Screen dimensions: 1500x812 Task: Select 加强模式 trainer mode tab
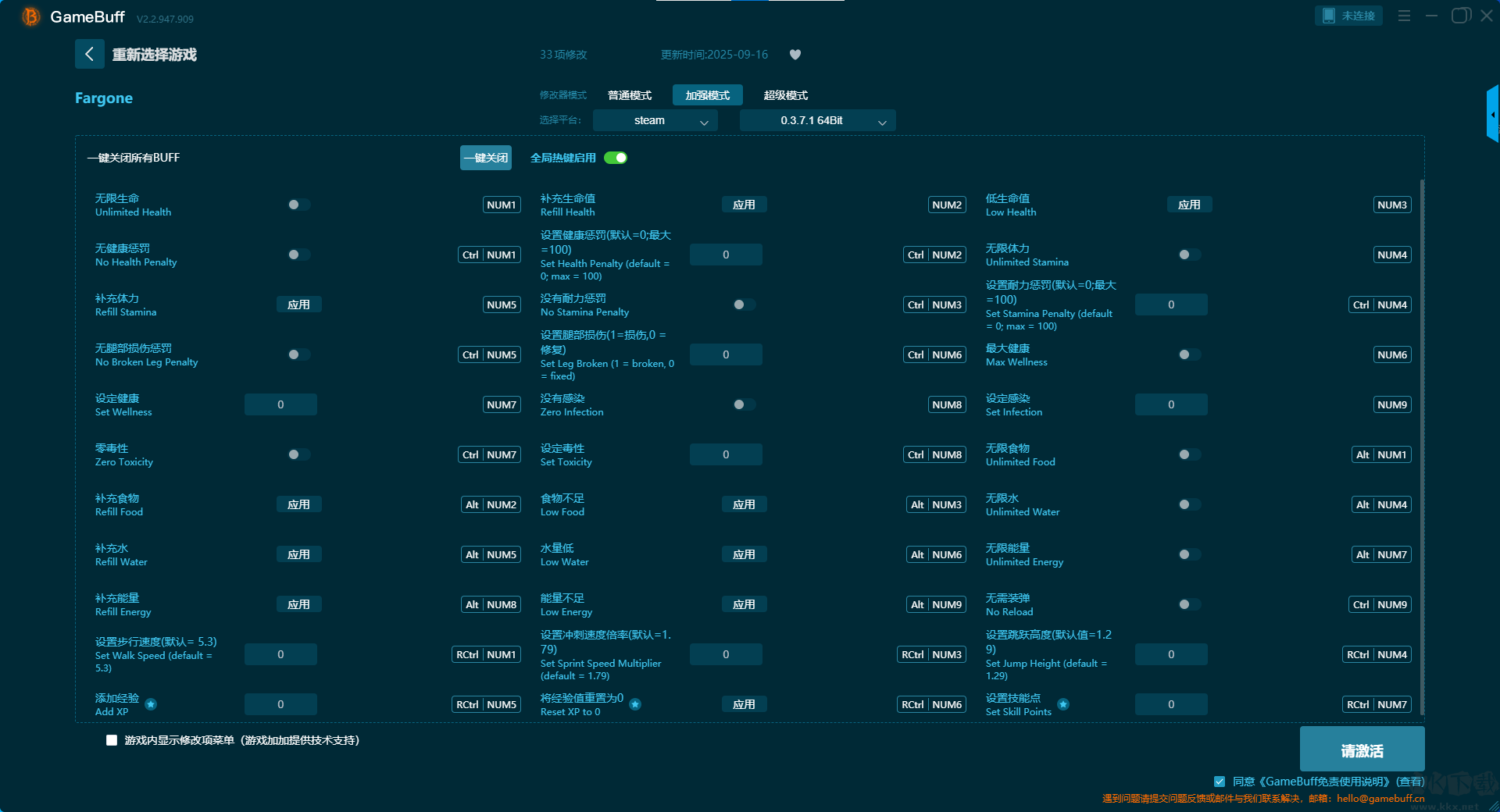coord(708,95)
